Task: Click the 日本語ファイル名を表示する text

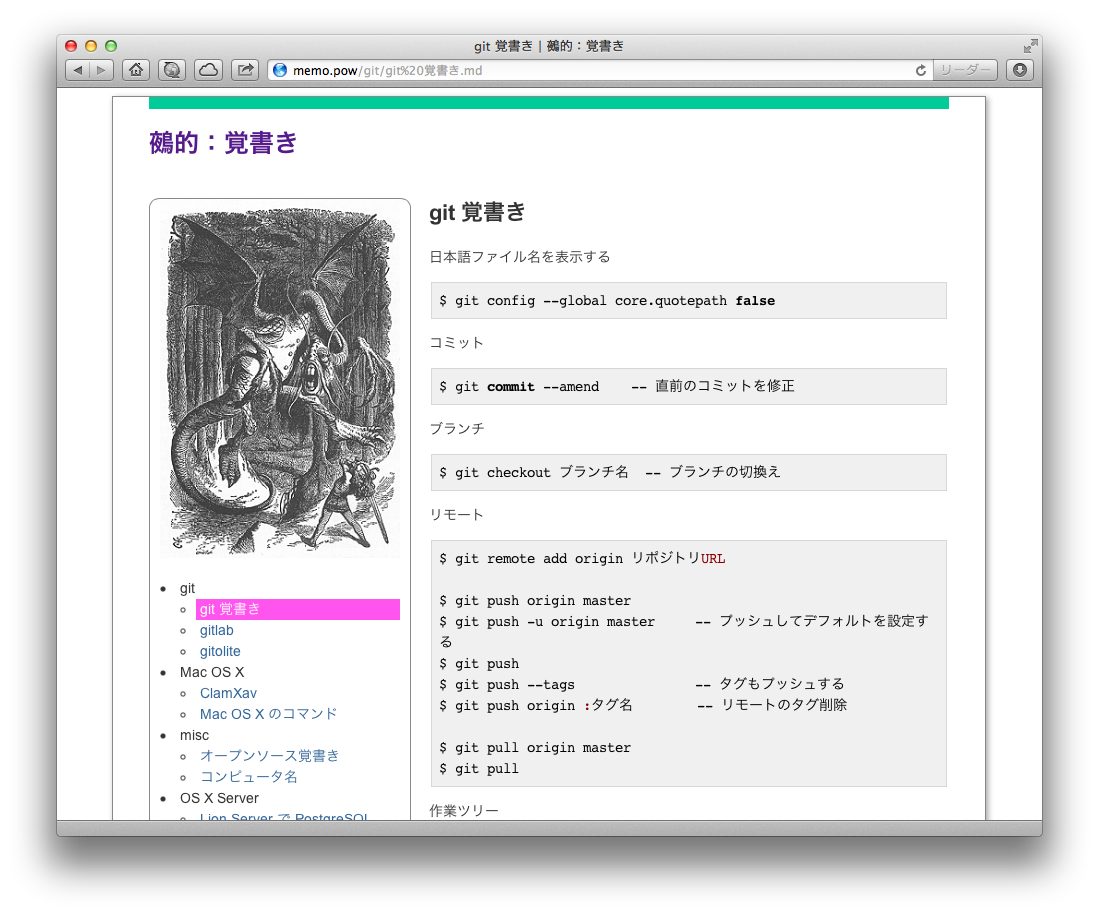Action: coord(519,257)
